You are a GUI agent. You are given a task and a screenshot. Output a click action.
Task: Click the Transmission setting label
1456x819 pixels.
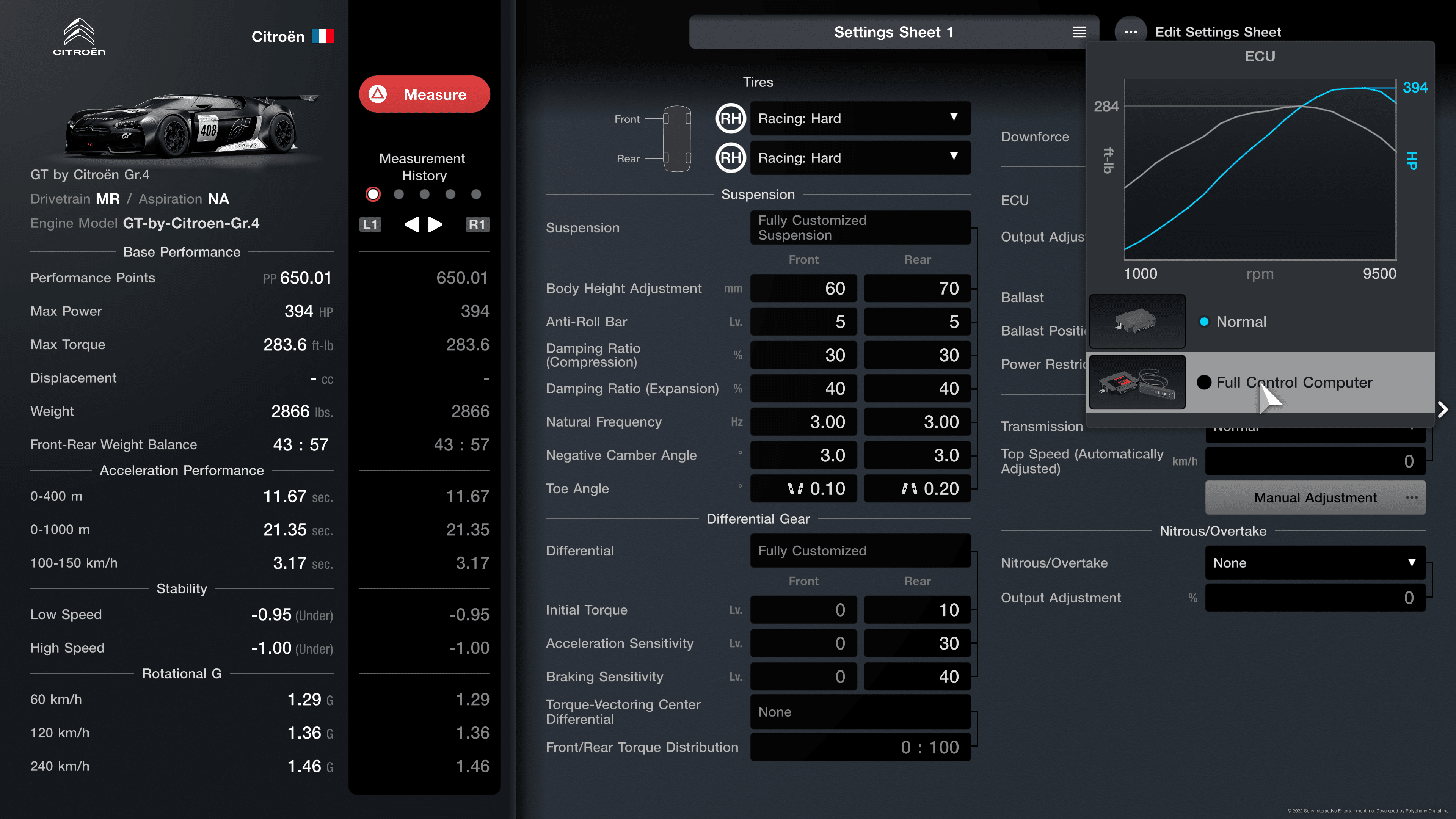(1042, 426)
